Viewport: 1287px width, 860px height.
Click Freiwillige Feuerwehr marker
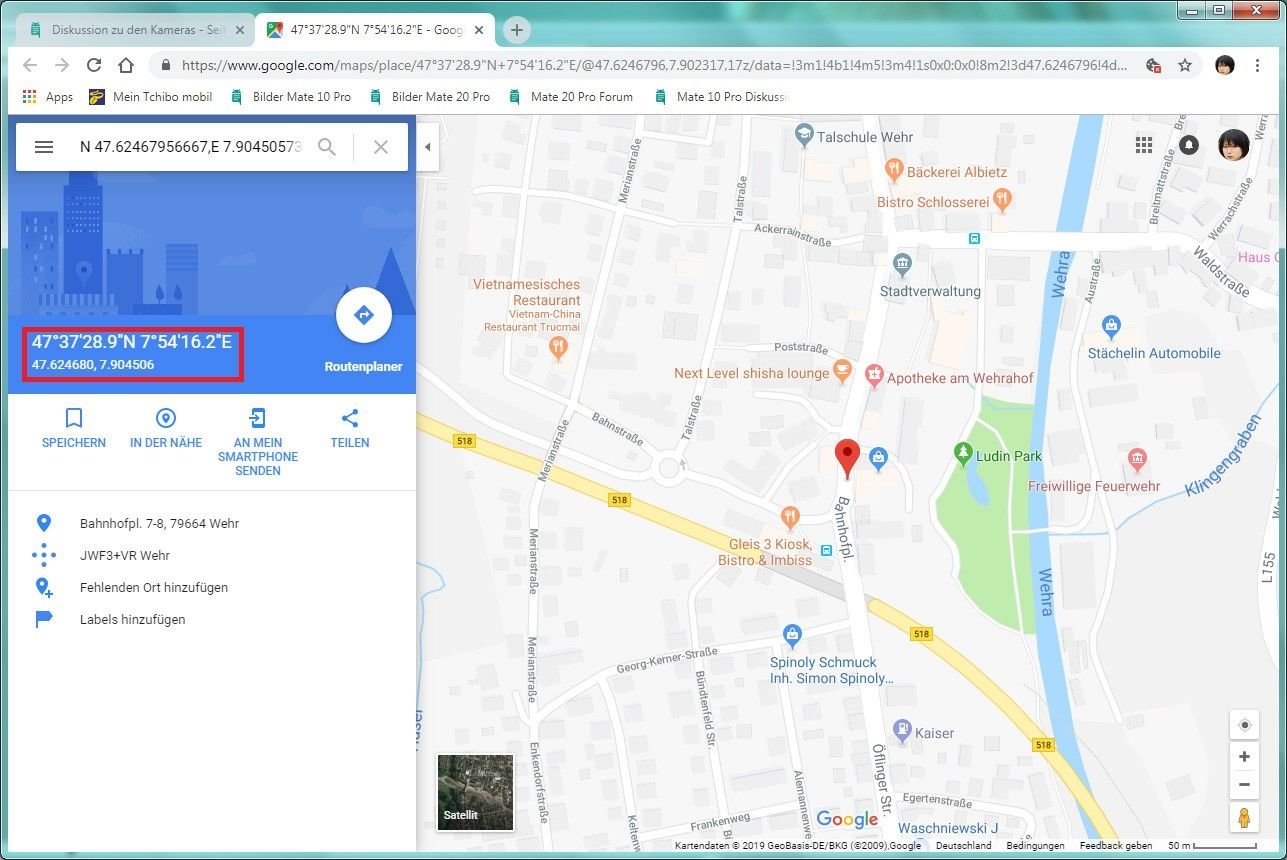click(1137, 459)
